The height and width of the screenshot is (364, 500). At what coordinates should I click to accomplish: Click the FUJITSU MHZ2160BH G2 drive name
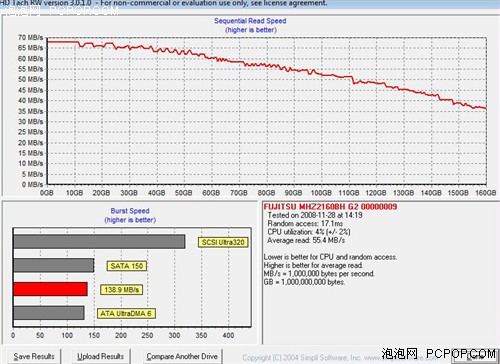point(330,207)
